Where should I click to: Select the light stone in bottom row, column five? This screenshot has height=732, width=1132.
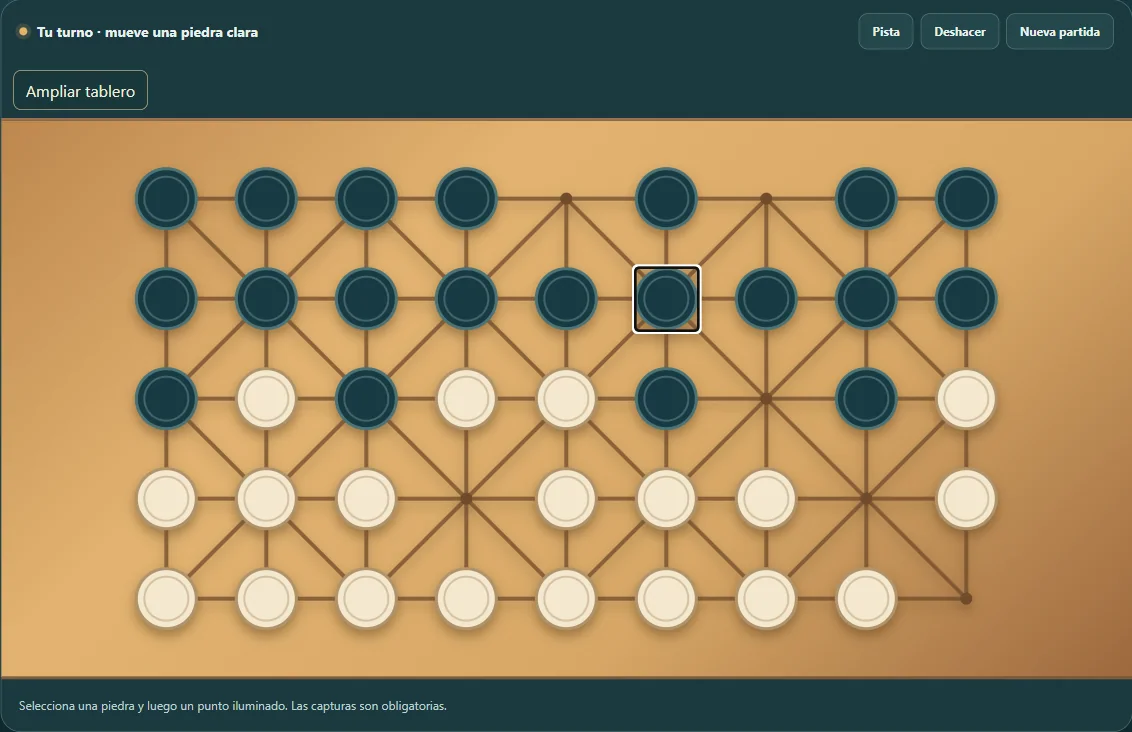[x=566, y=598]
